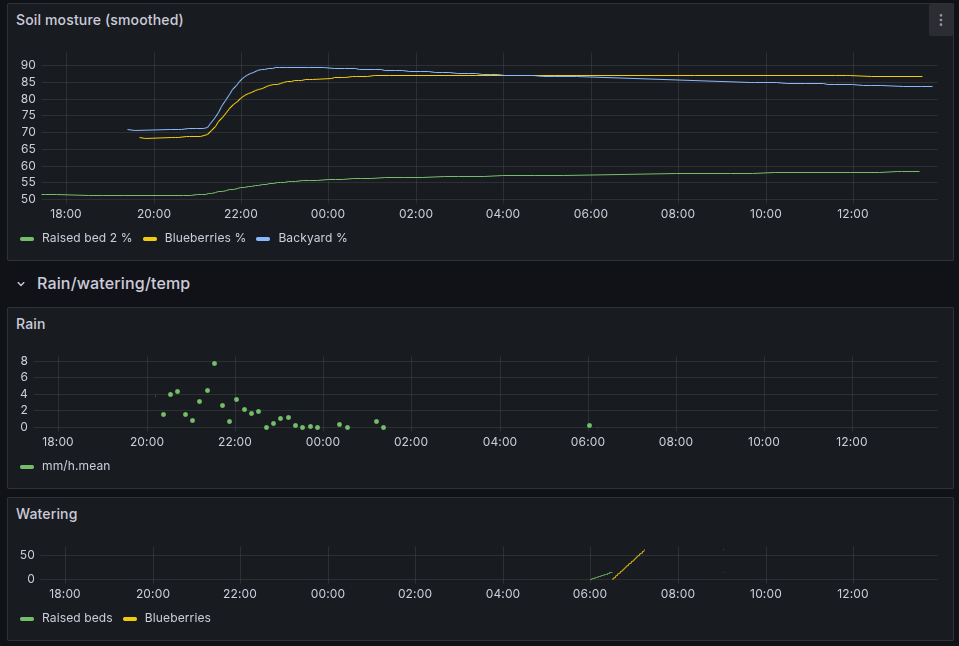Click the isolated rain data point at 06:00
959x646 pixels.
[x=590, y=425]
